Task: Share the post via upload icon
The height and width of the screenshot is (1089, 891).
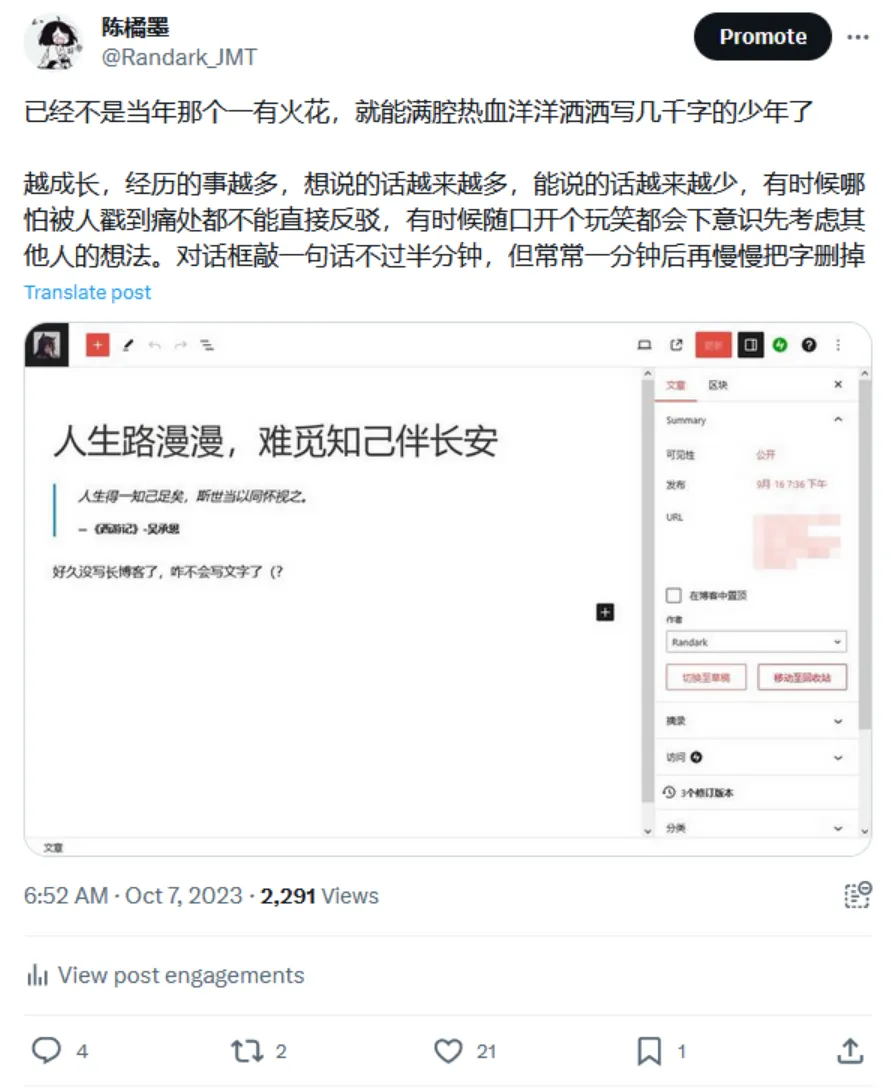Action: point(849,1050)
